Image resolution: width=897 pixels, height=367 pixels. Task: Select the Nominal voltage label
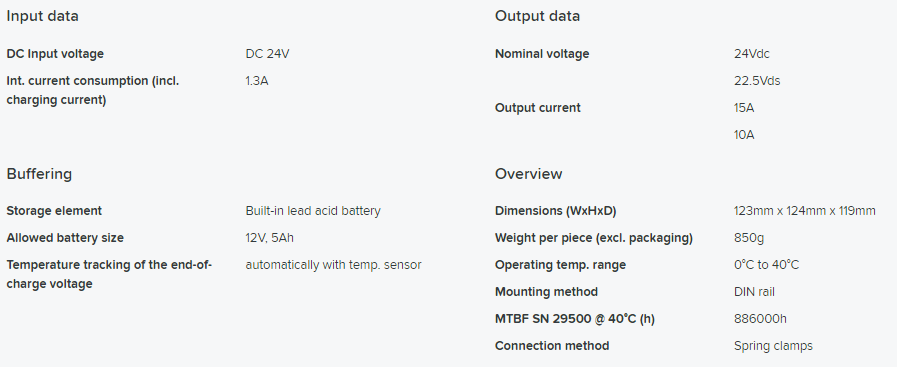[542, 54]
